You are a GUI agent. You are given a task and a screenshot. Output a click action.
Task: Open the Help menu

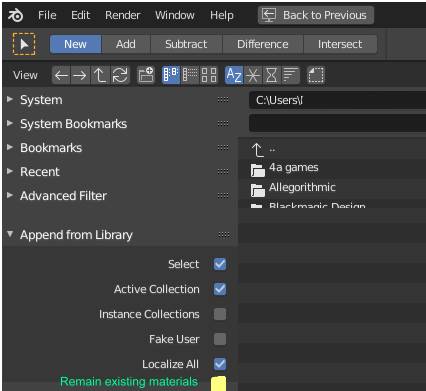(222, 15)
